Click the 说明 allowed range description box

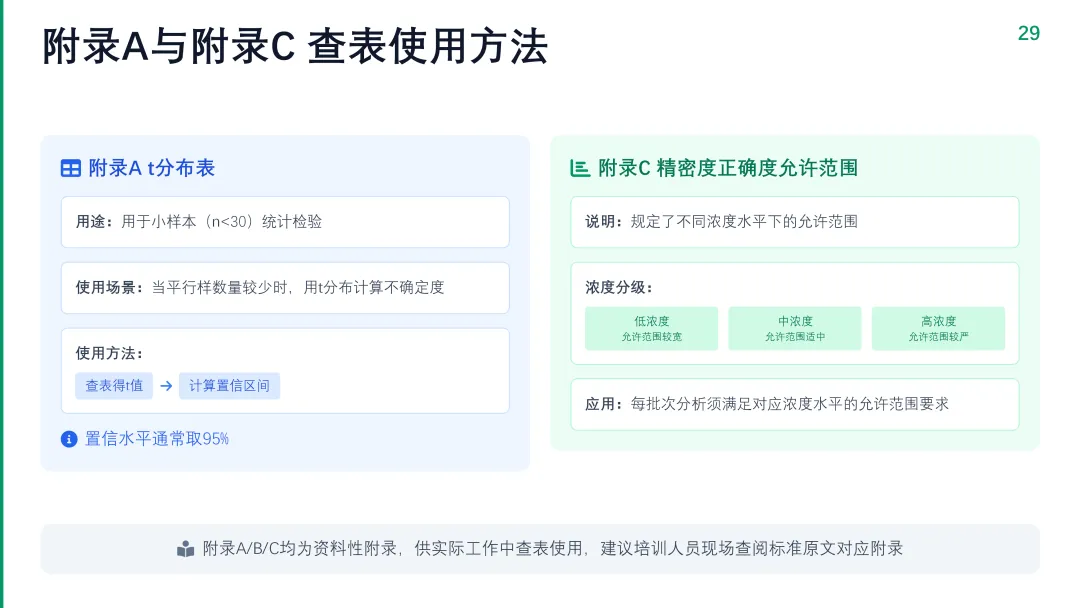[x=795, y=222]
